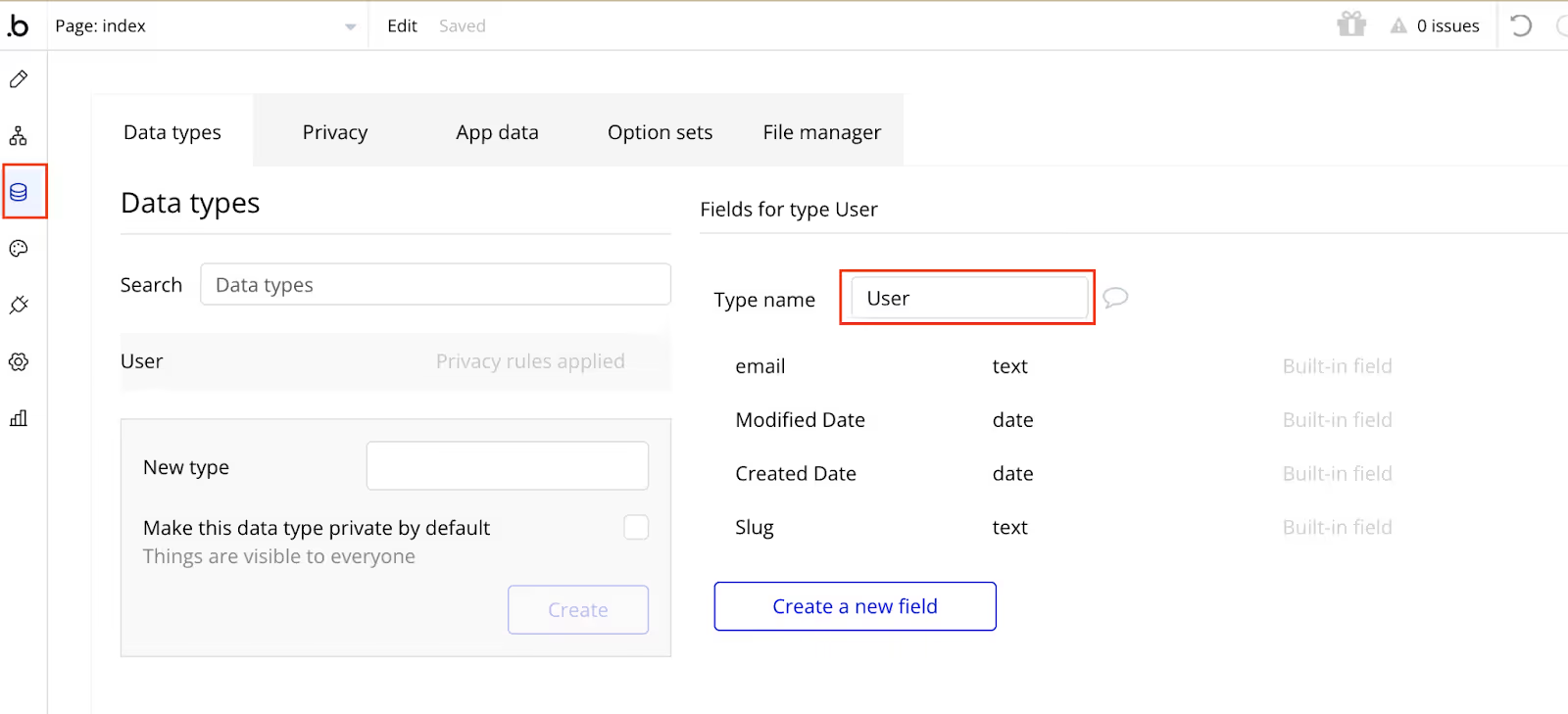
Task: Open the Plugins plug icon
Action: point(19,306)
